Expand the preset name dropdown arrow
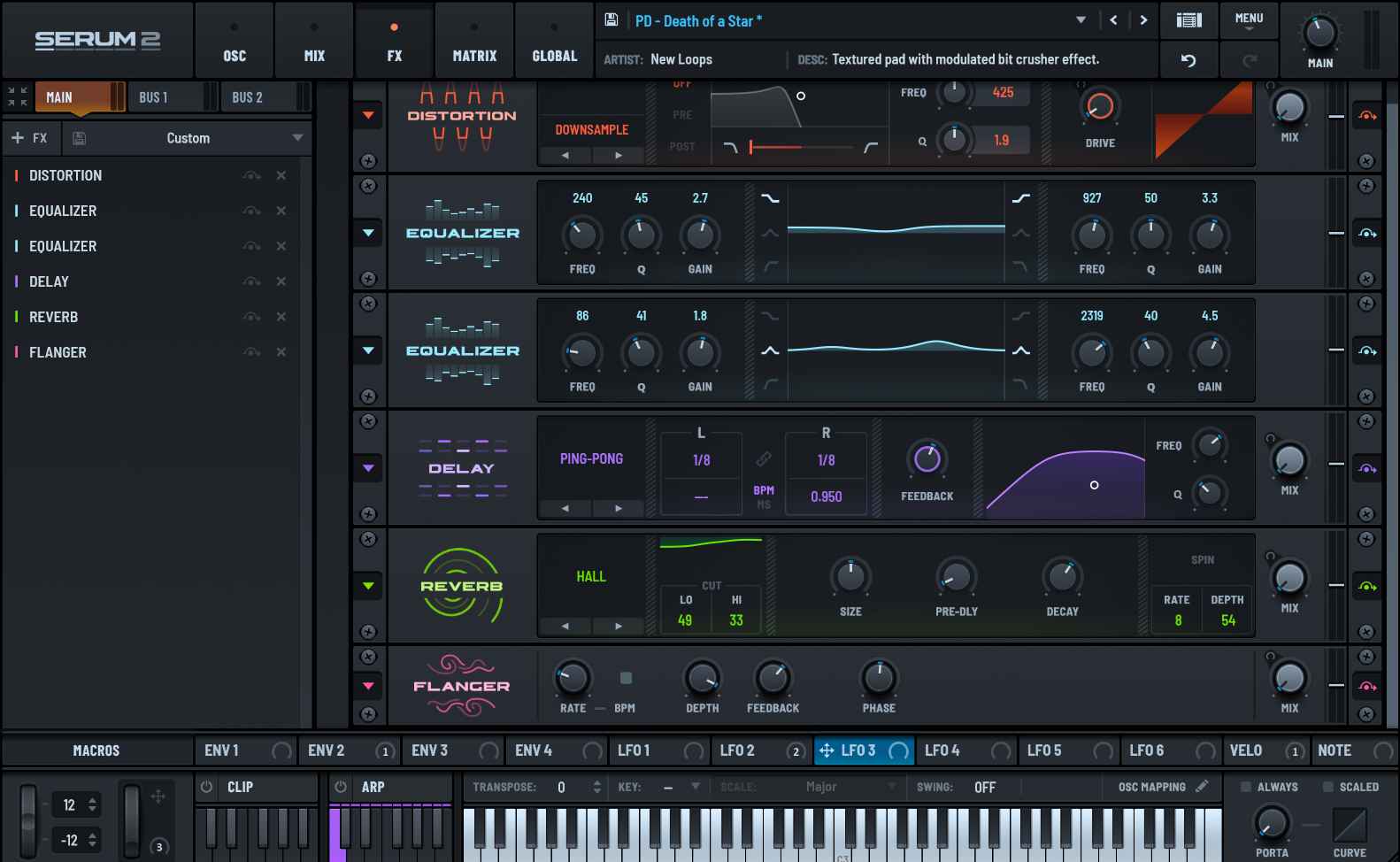 [x=1081, y=20]
